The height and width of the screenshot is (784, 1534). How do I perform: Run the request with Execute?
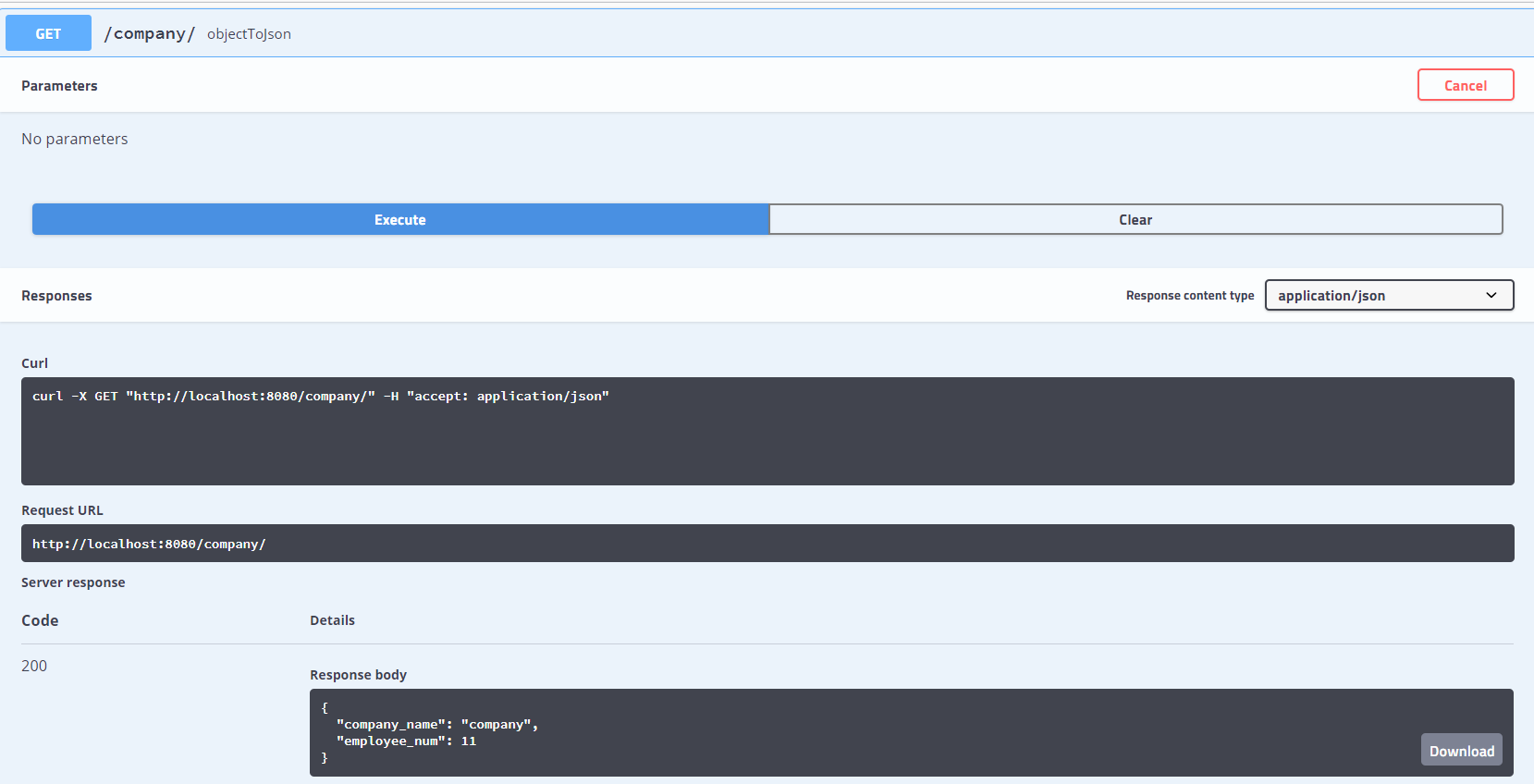[x=400, y=219]
